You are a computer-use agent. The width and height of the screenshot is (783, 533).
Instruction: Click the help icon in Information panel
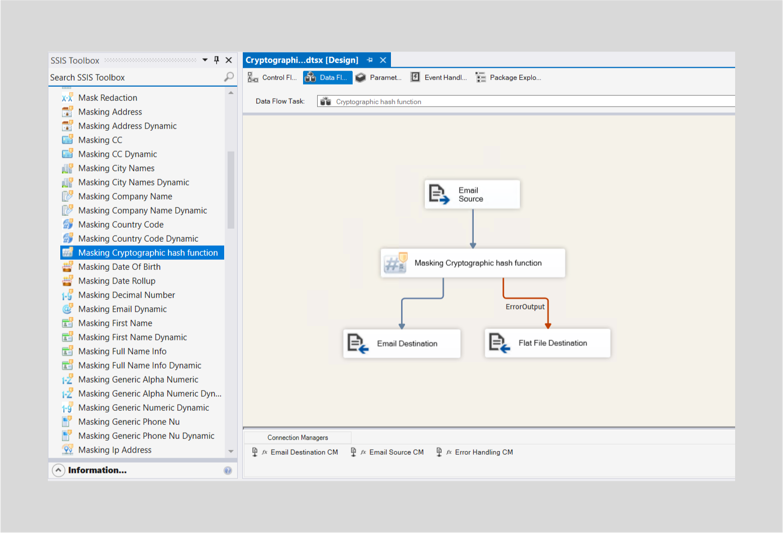(228, 470)
